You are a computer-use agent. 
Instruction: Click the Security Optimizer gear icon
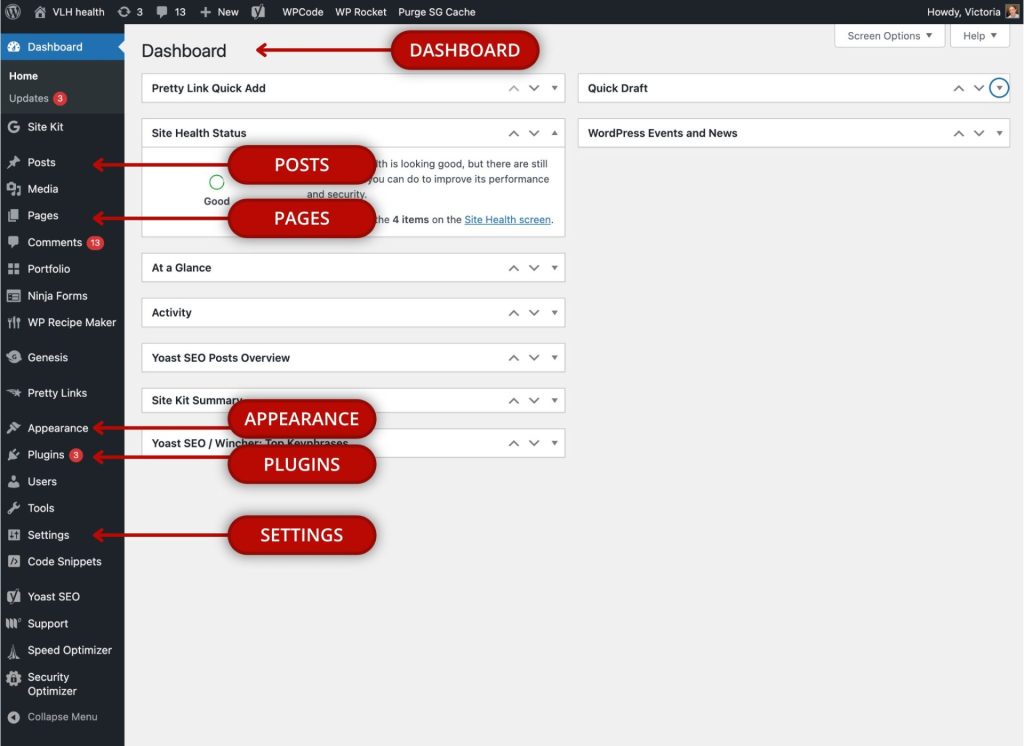tap(14, 679)
